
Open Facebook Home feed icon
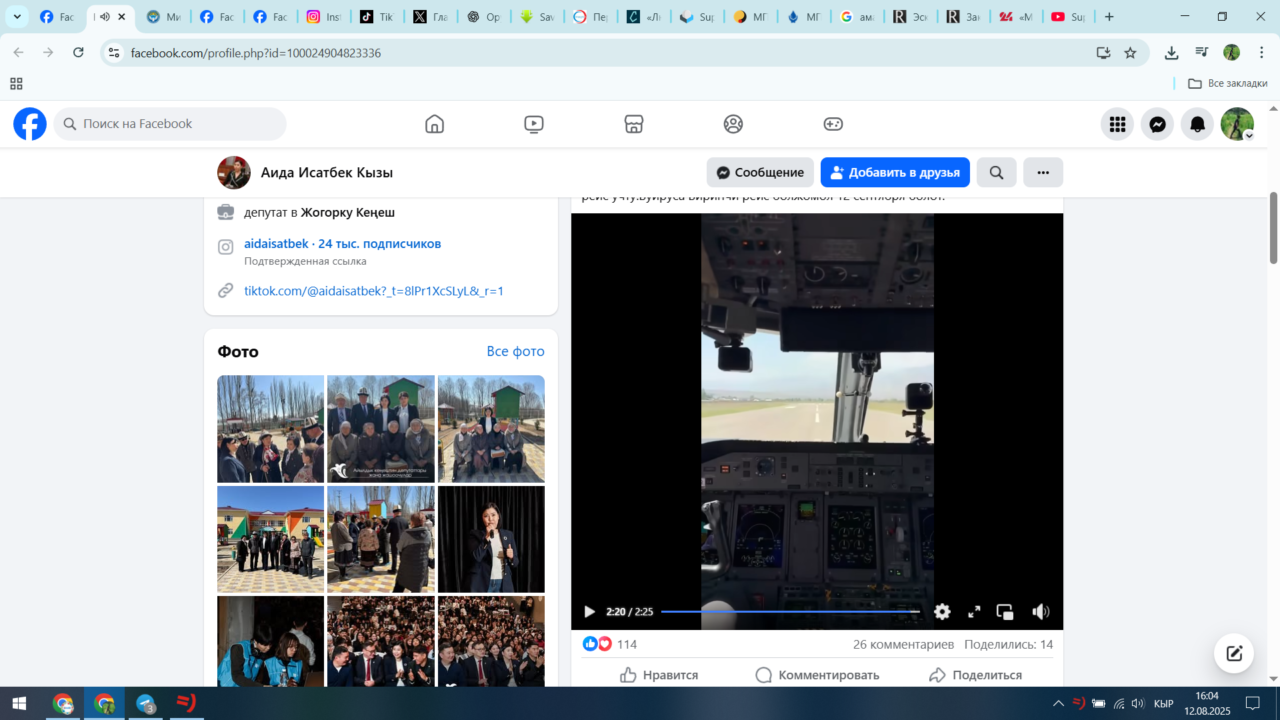tap(434, 124)
